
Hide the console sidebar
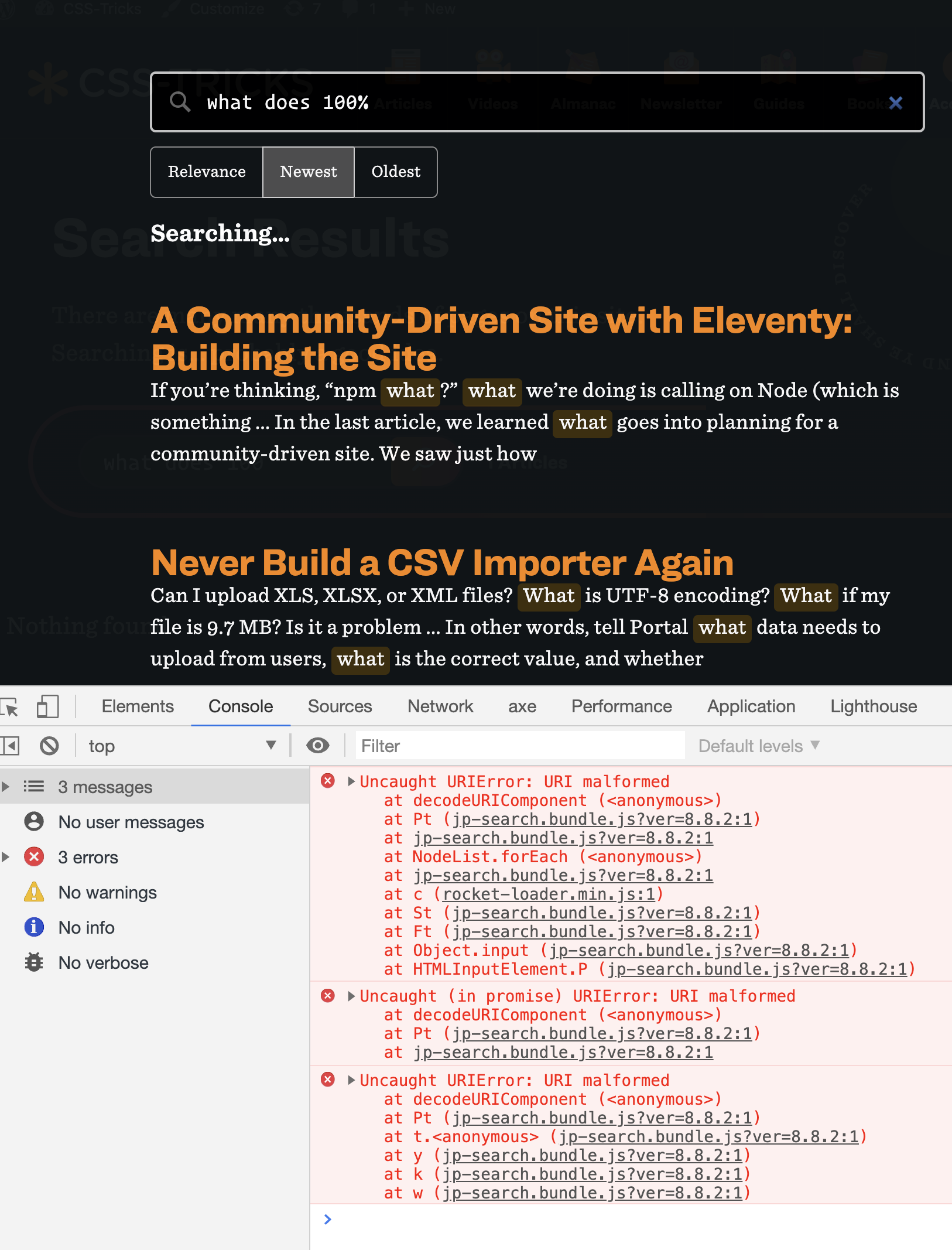(x=10, y=746)
